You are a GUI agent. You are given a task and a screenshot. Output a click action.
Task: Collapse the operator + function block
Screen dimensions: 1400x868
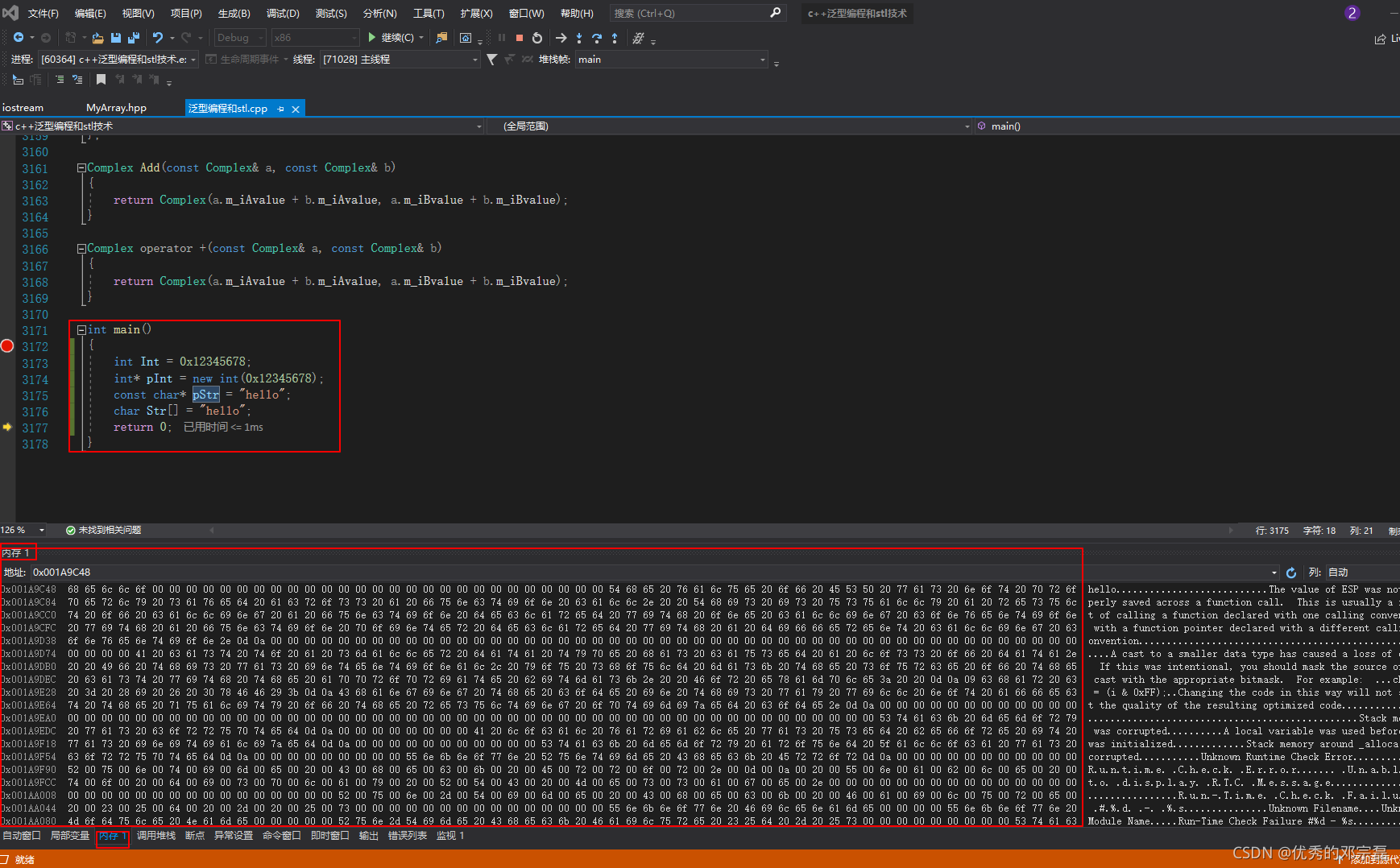(x=81, y=249)
